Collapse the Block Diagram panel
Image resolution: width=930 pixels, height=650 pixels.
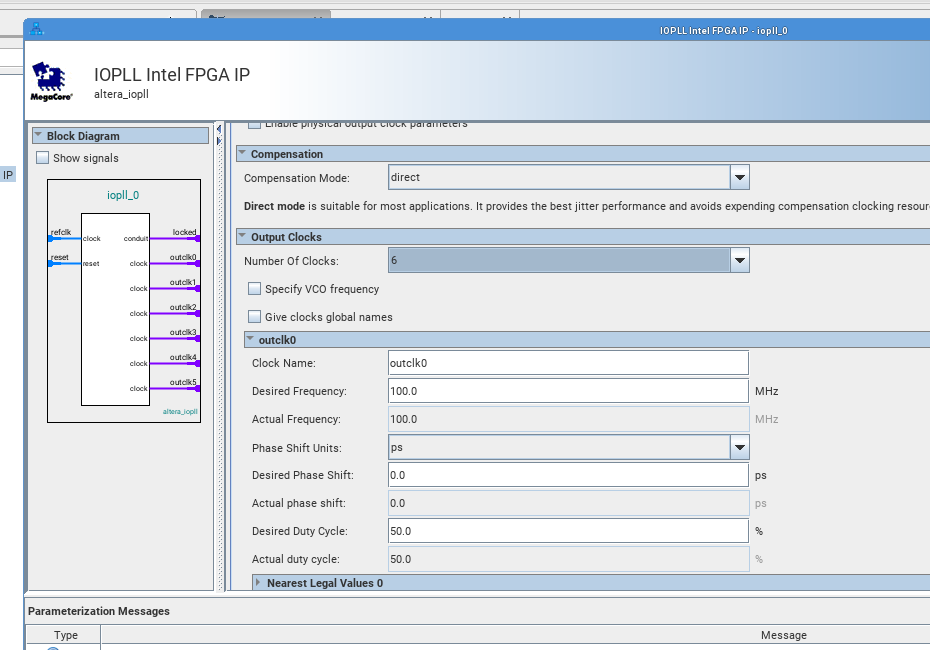(x=38, y=136)
